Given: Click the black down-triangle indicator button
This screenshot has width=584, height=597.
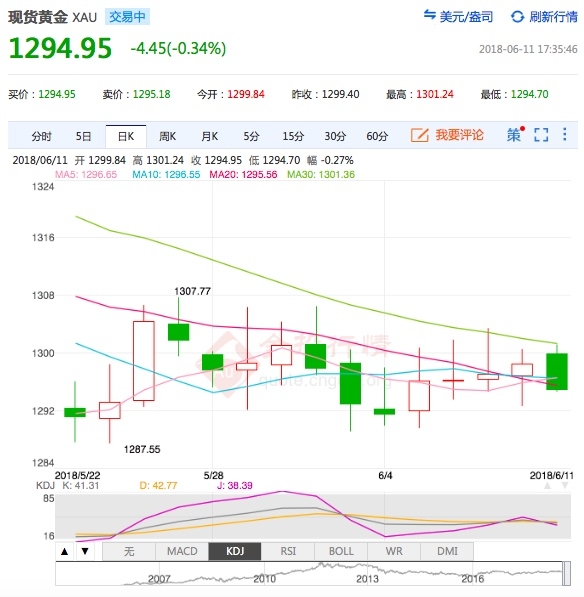Looking at the screenshot, I should click(x=85, y=551).
